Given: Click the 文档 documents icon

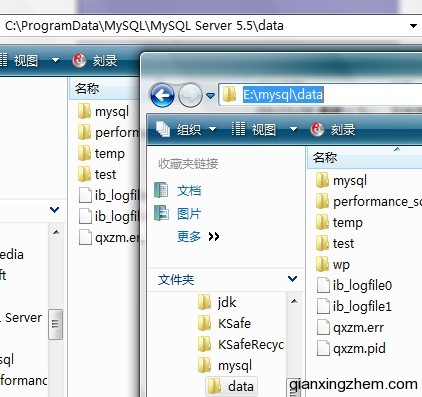Looking at the screenshot, I should pos(161,190).
